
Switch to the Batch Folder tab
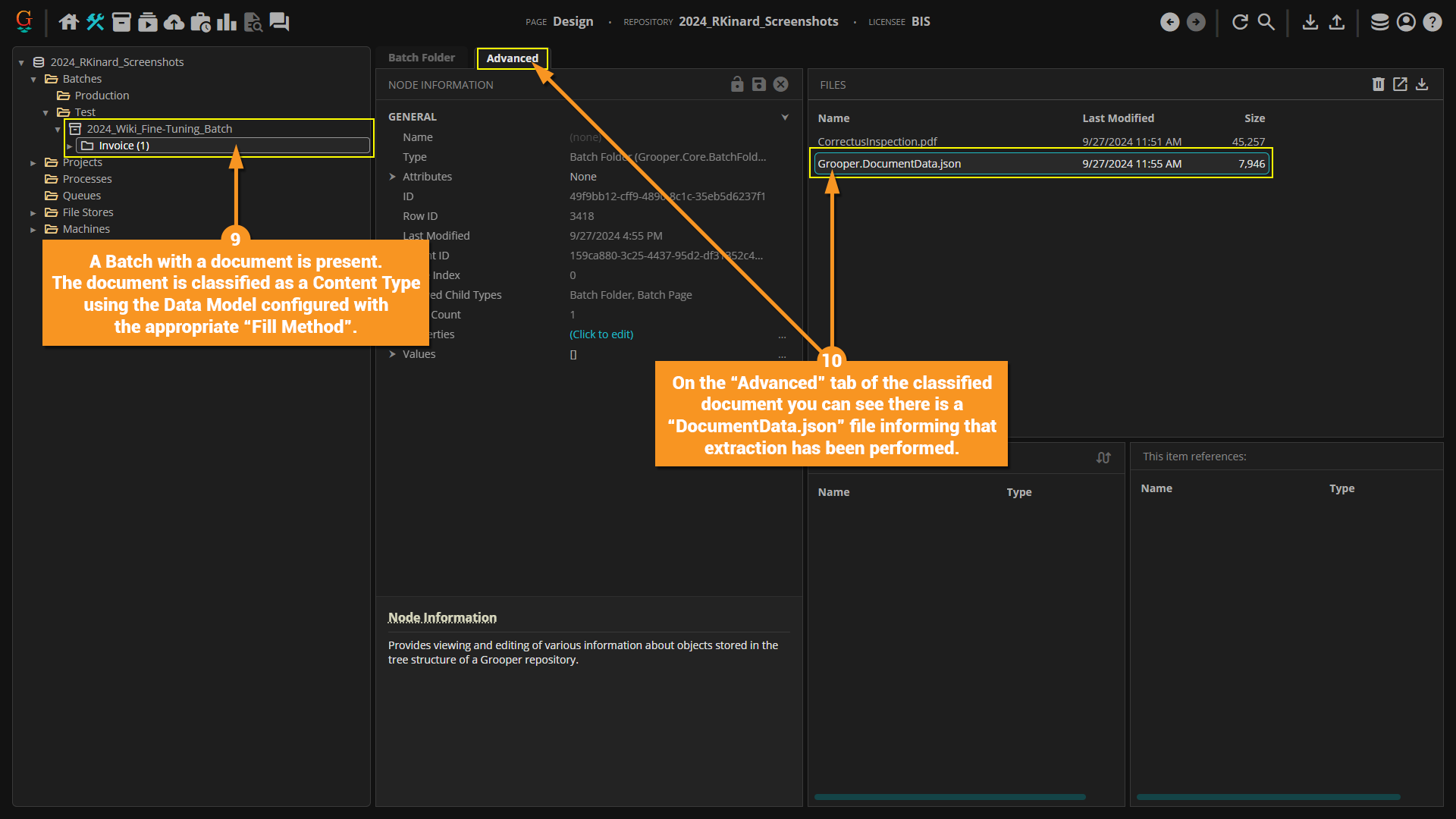pos(422,58)
